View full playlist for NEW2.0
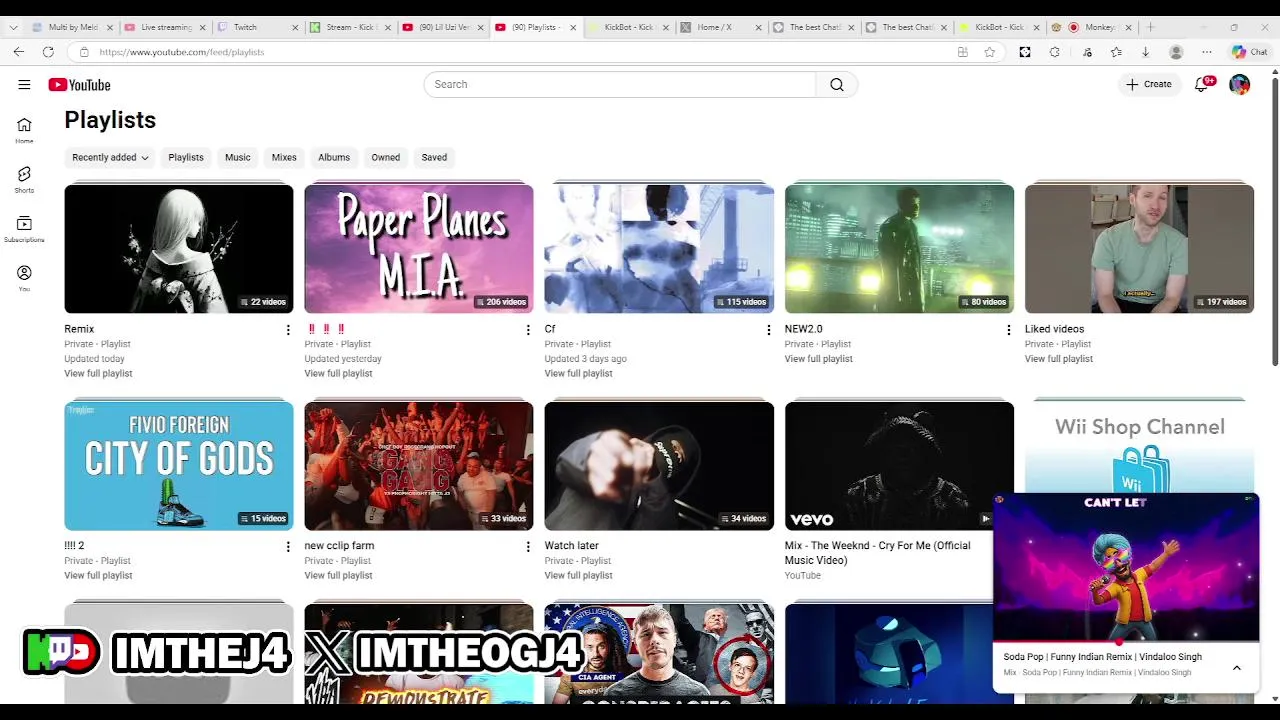The width and height of the screenshot is (1280, 720). (x=818, y=359)
